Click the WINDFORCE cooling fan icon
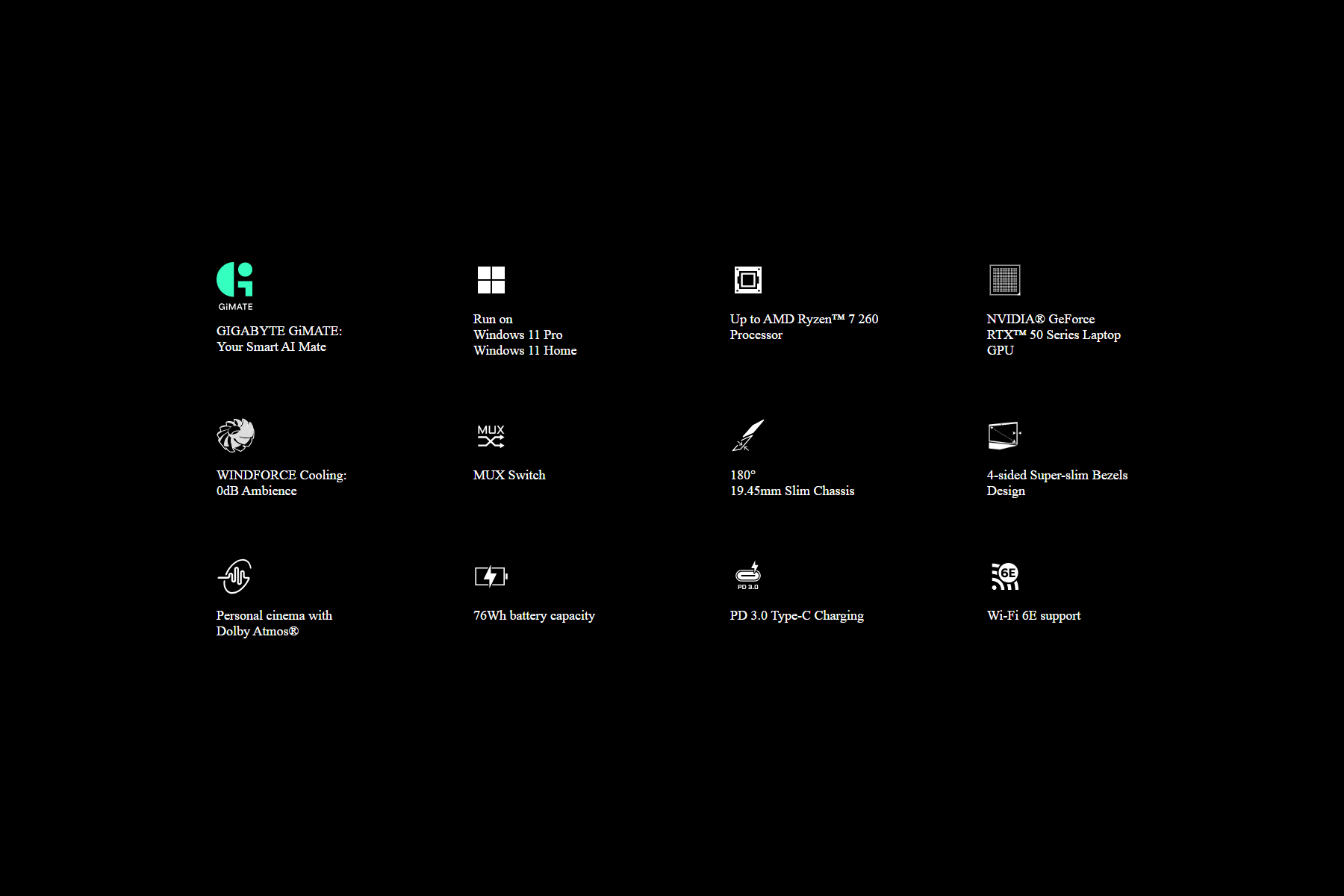 tap(236, 435)
